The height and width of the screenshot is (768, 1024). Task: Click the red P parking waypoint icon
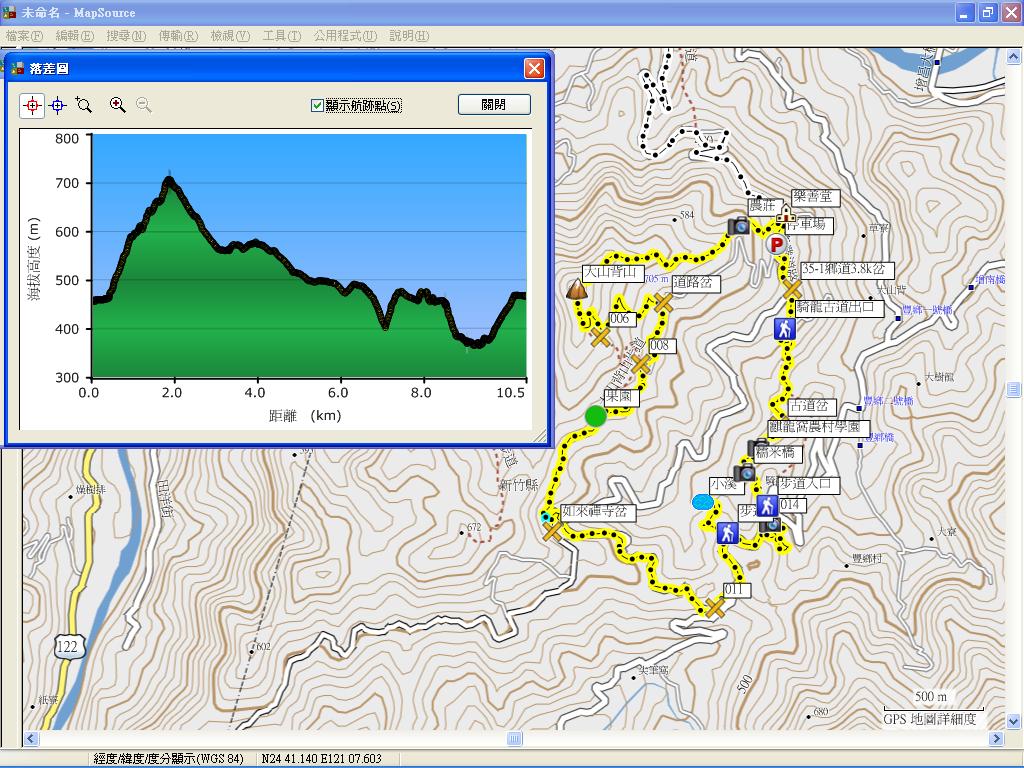(x=776, y=245)
